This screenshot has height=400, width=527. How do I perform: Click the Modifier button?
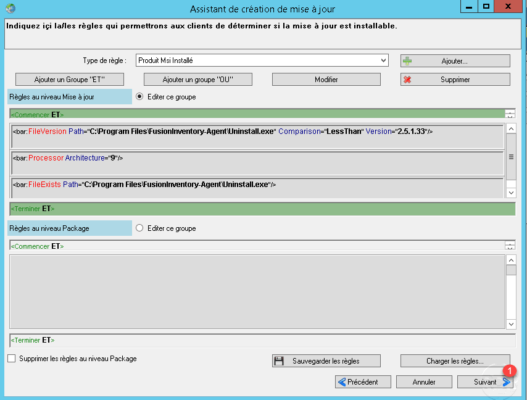(326, 80)
